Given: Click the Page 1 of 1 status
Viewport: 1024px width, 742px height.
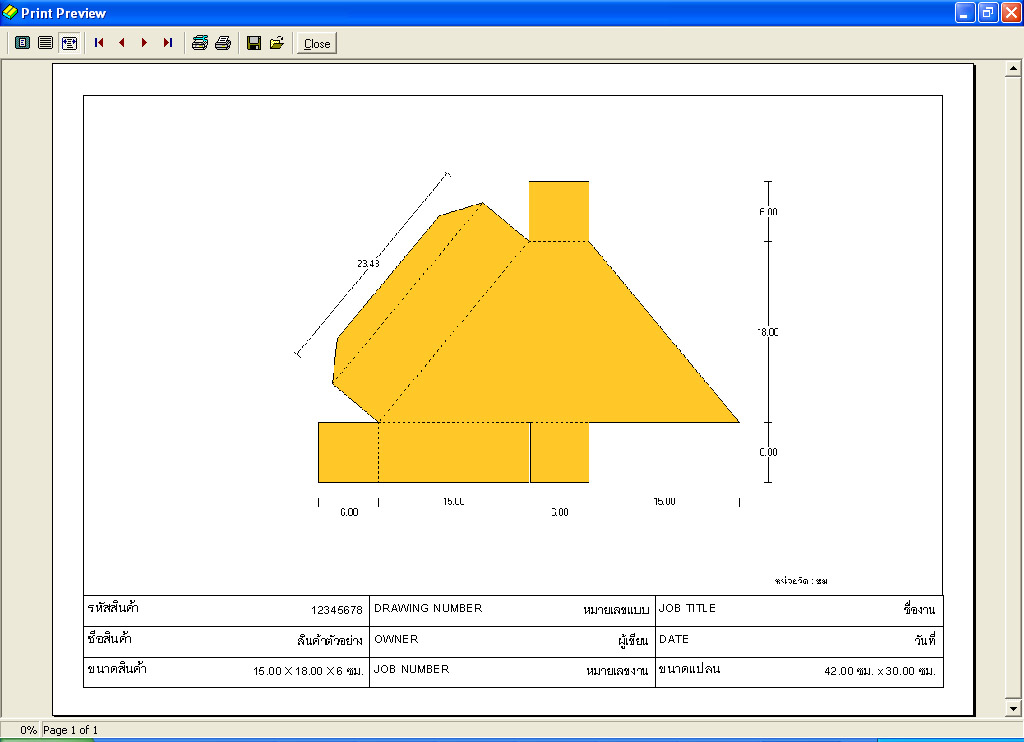Looking at the screenshot, I should pyautogui.click(x=71, y=730).
